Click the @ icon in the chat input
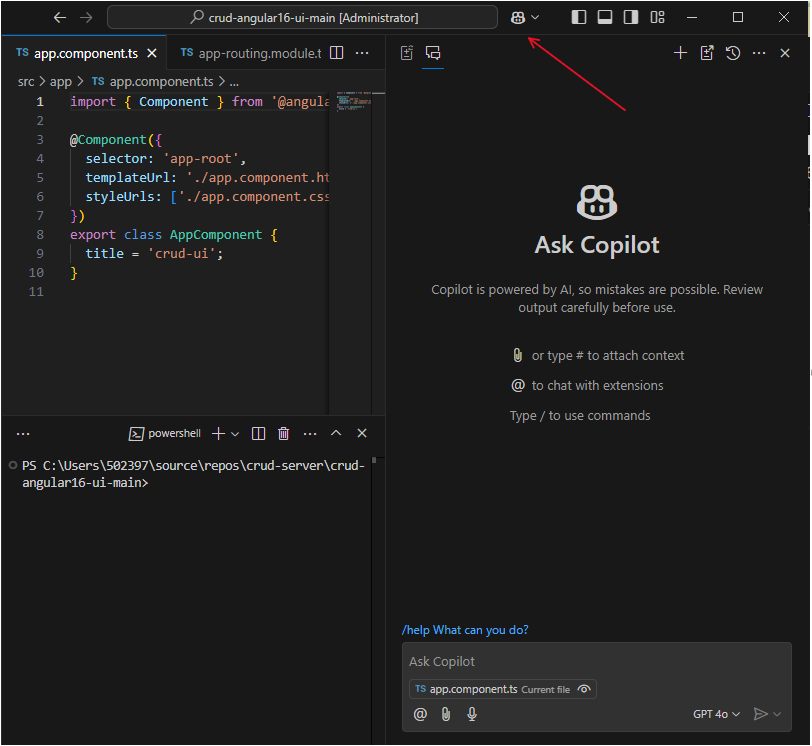Viewport: 812px width, 746px height. [x=420, y=714]
